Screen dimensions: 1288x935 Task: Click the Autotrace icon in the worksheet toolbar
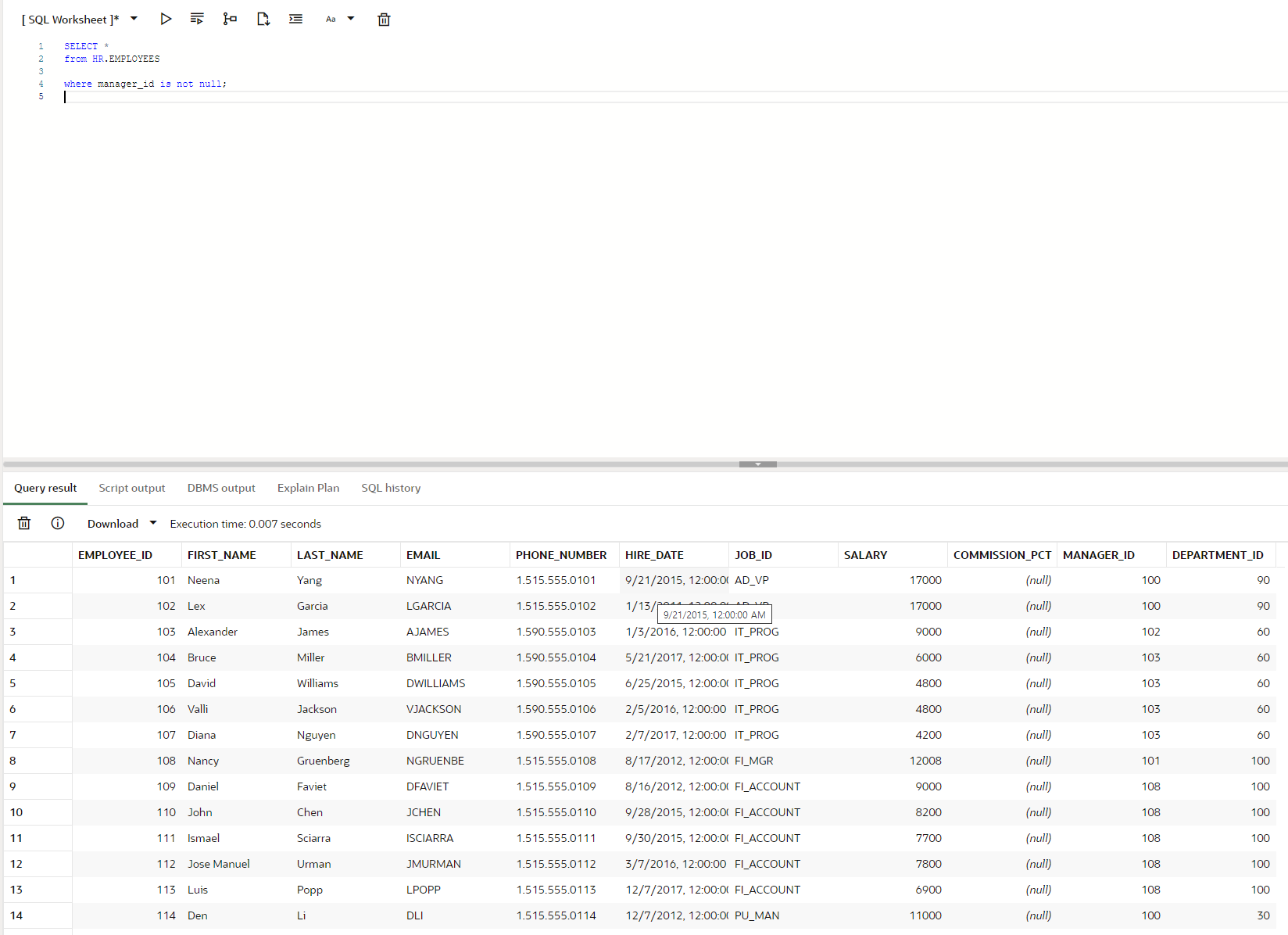(x=263, y=19)
